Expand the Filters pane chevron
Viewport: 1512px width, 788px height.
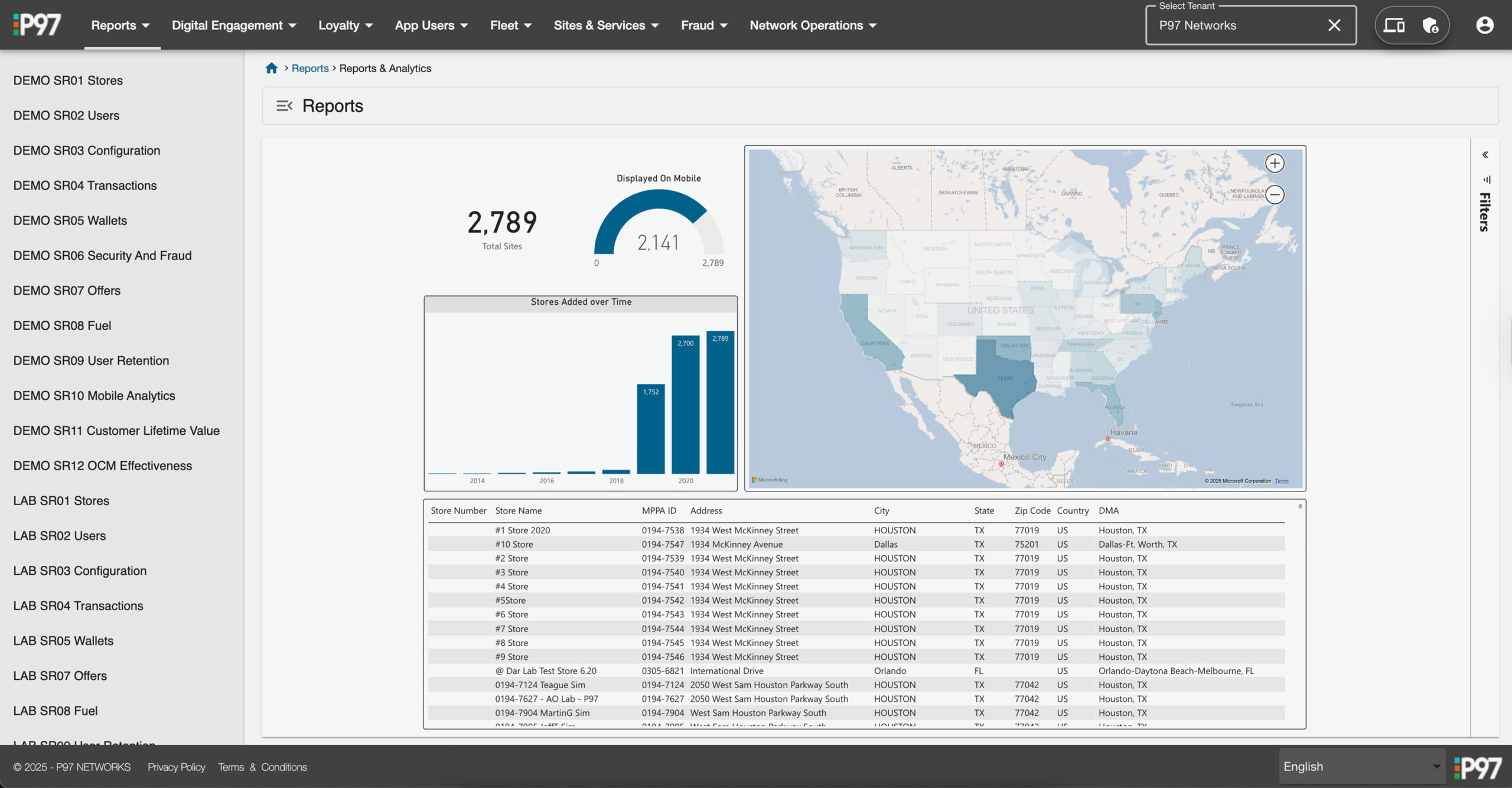tap(1485, 155)
